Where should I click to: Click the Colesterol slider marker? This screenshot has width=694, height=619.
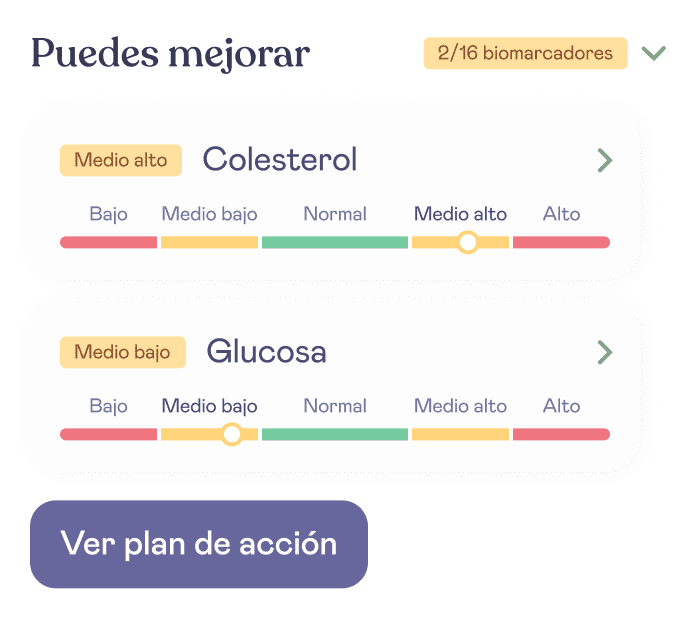[467, 242]
